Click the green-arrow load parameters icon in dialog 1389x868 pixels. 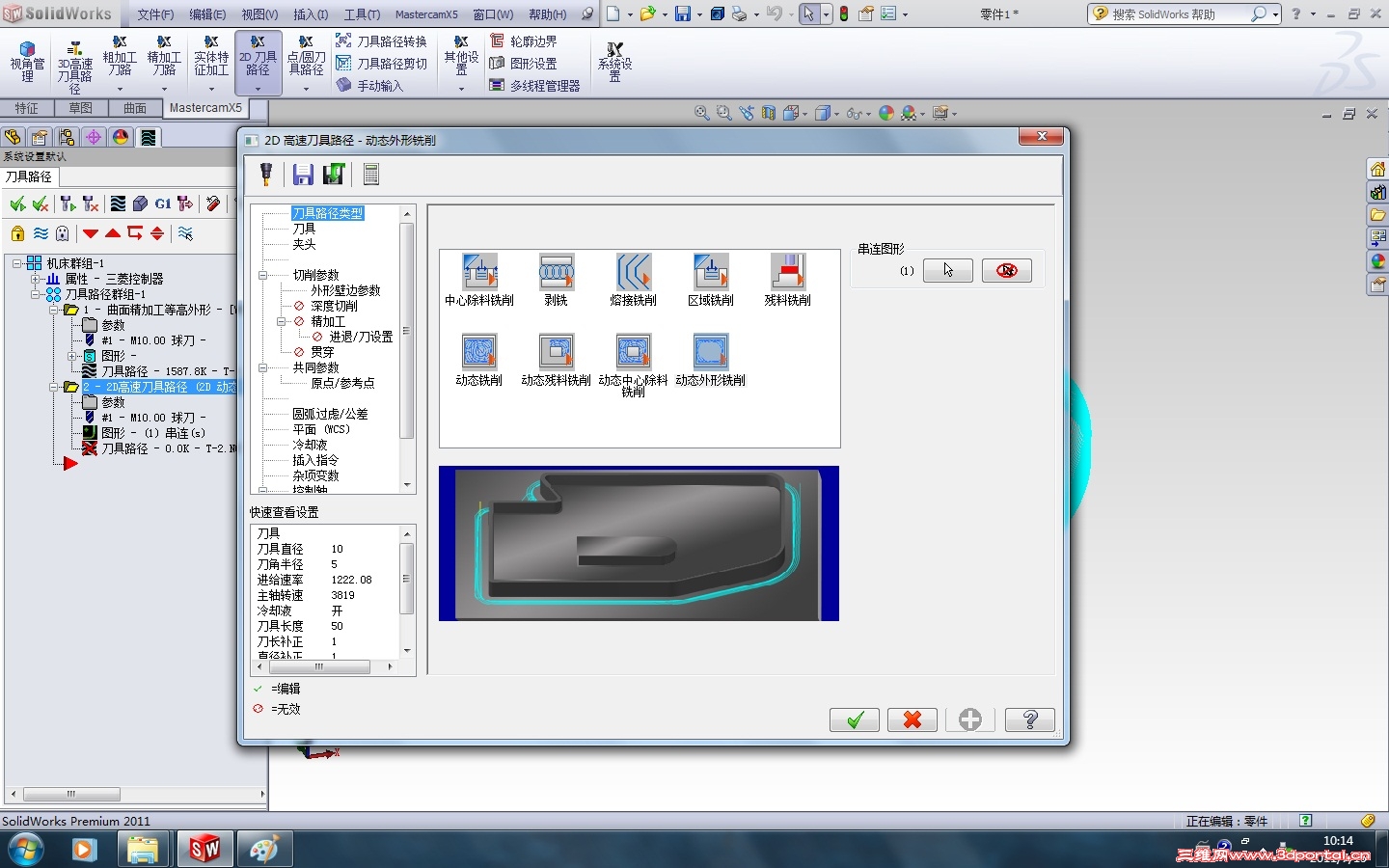click(x=334, y=174)
